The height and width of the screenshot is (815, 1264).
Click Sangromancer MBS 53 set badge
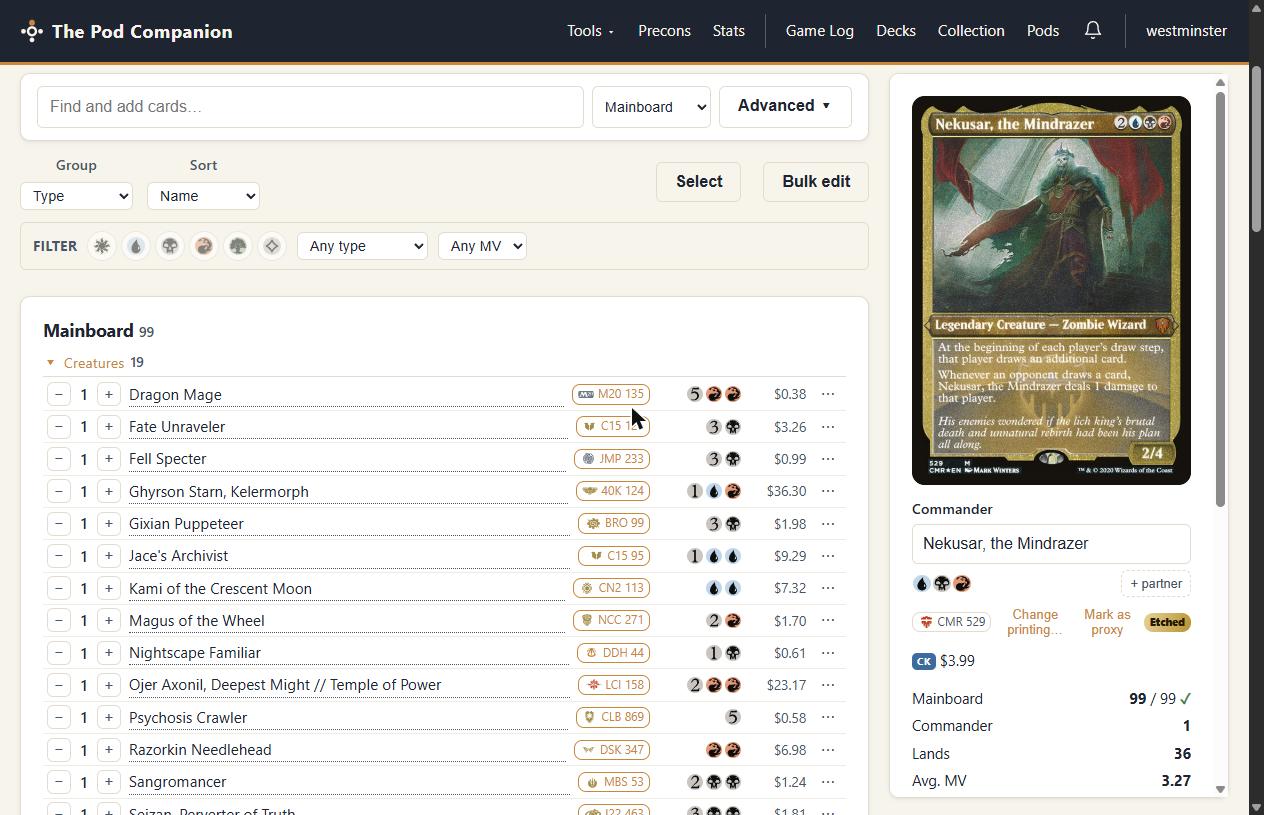[614, 782]
